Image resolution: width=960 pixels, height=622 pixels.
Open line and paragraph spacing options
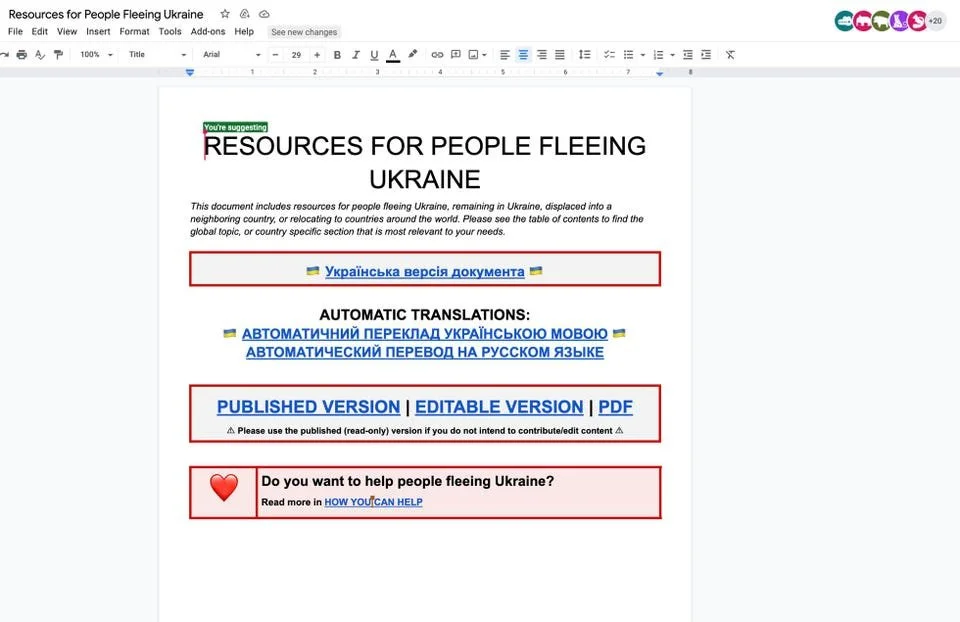pos(585,54)
